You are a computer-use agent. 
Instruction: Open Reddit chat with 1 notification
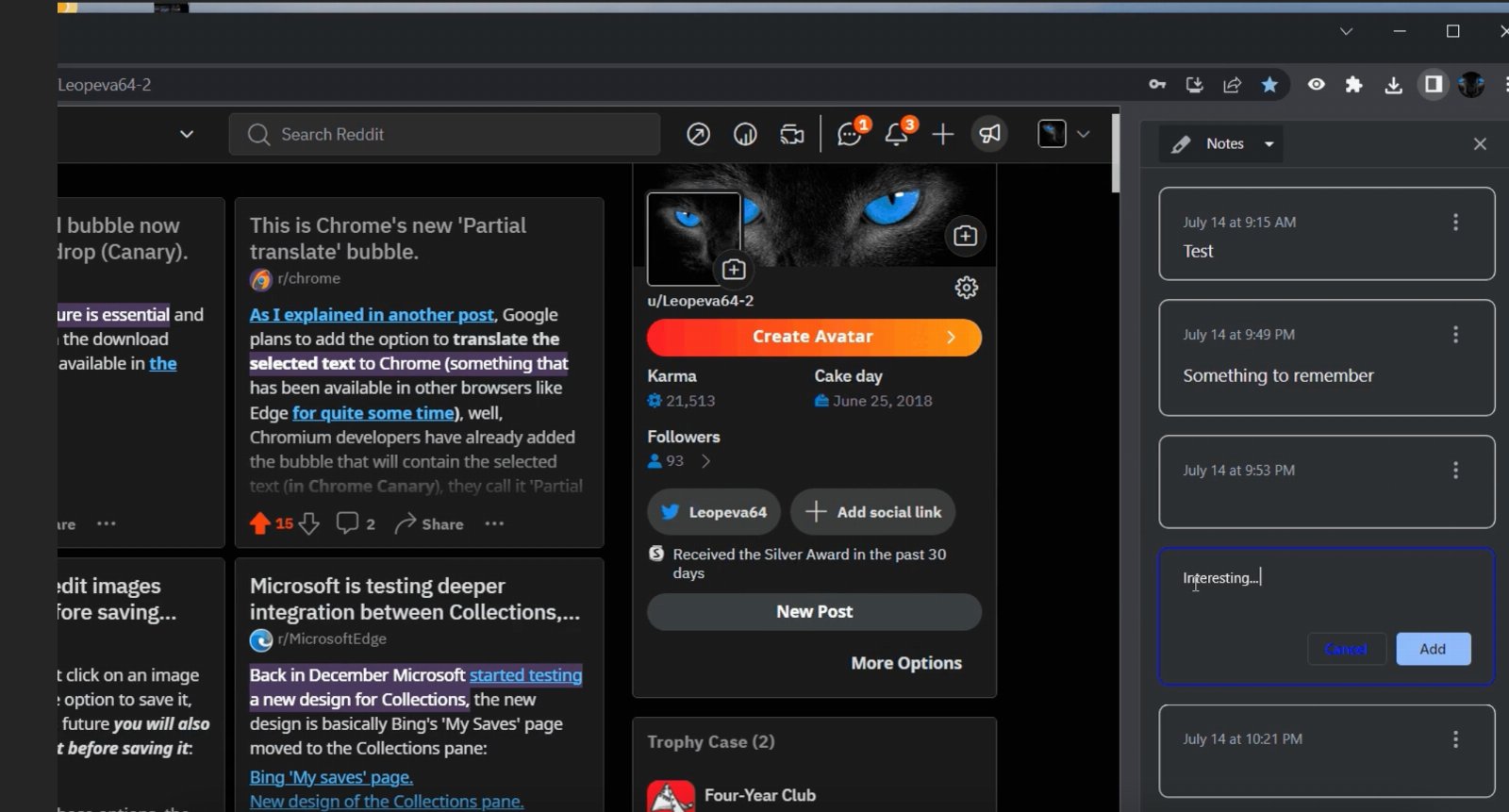point(850,135)
